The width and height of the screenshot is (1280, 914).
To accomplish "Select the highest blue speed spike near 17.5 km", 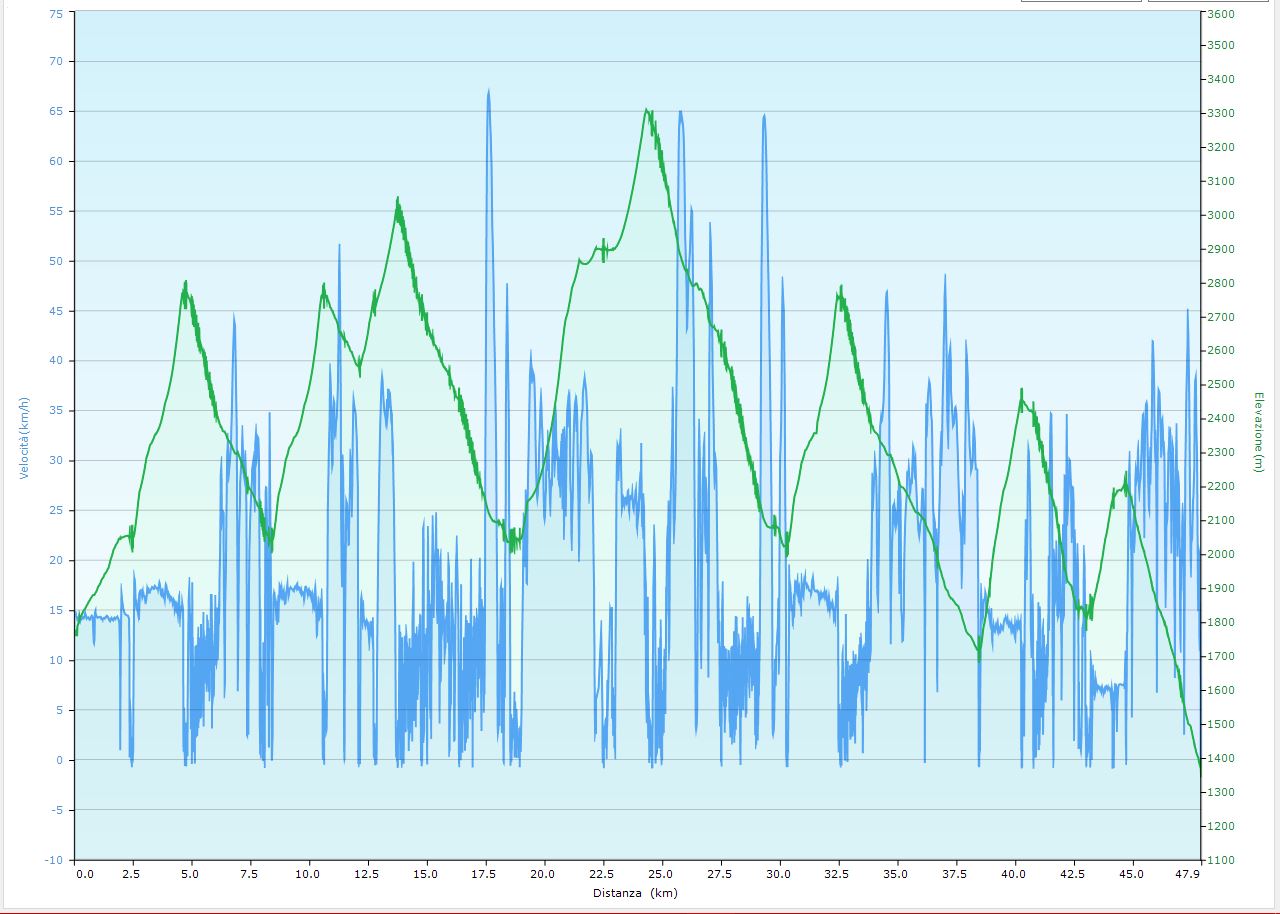I will (x=488, y=92).
